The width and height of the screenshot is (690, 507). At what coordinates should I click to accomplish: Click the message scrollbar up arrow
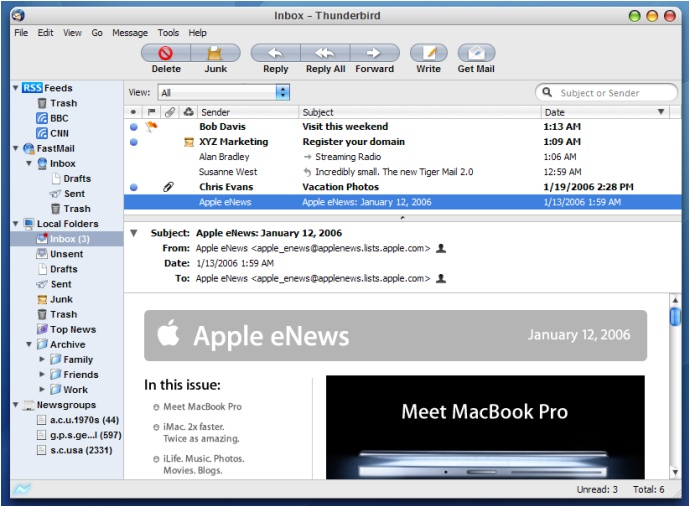coord(675,300)
